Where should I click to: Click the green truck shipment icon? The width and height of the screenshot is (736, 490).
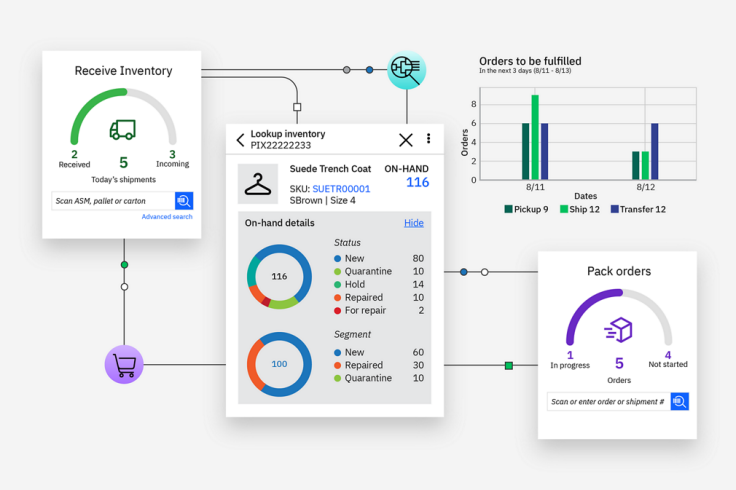123,129
